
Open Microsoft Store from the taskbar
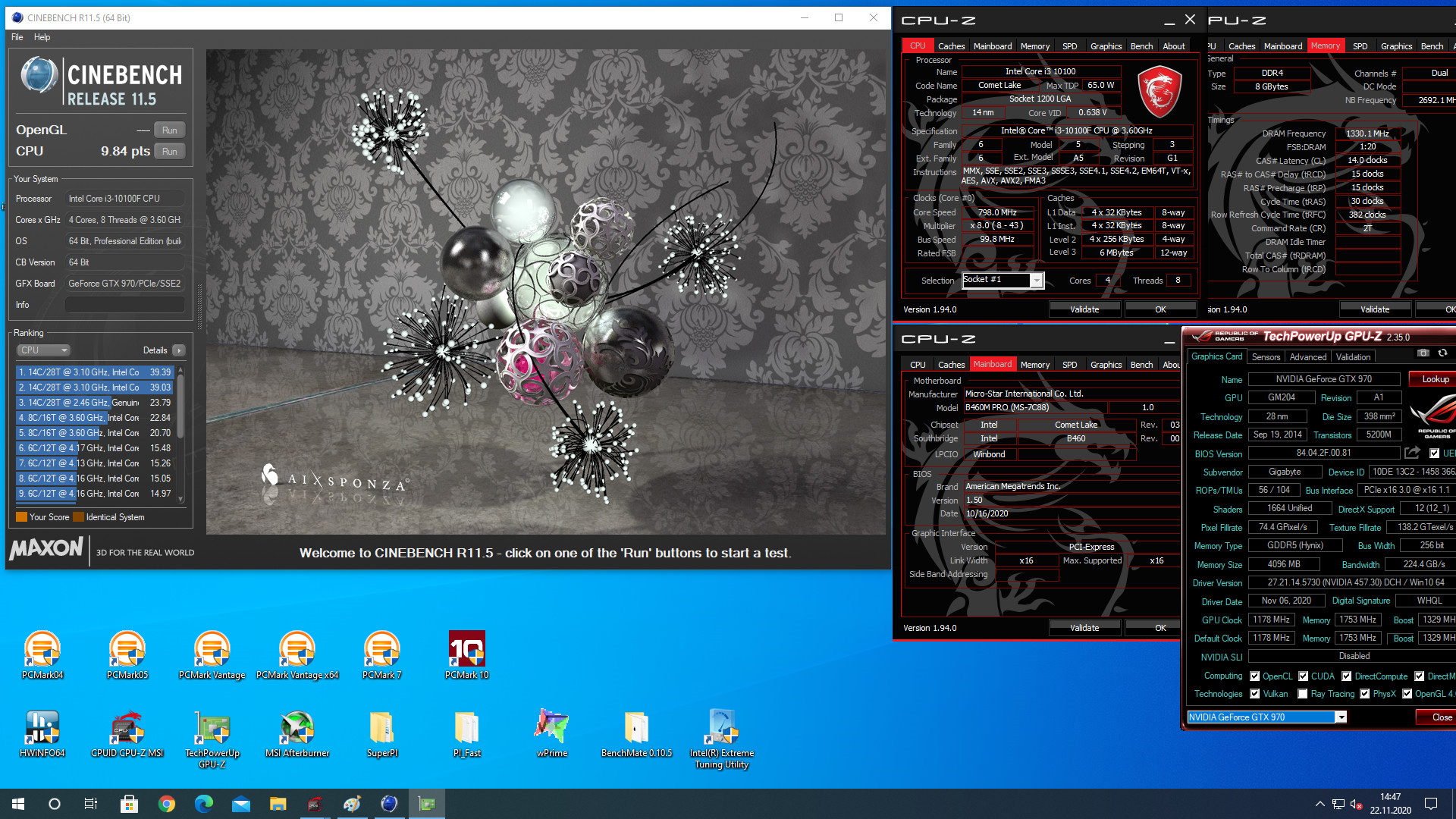pyautogui.click(x=129, y=804)
